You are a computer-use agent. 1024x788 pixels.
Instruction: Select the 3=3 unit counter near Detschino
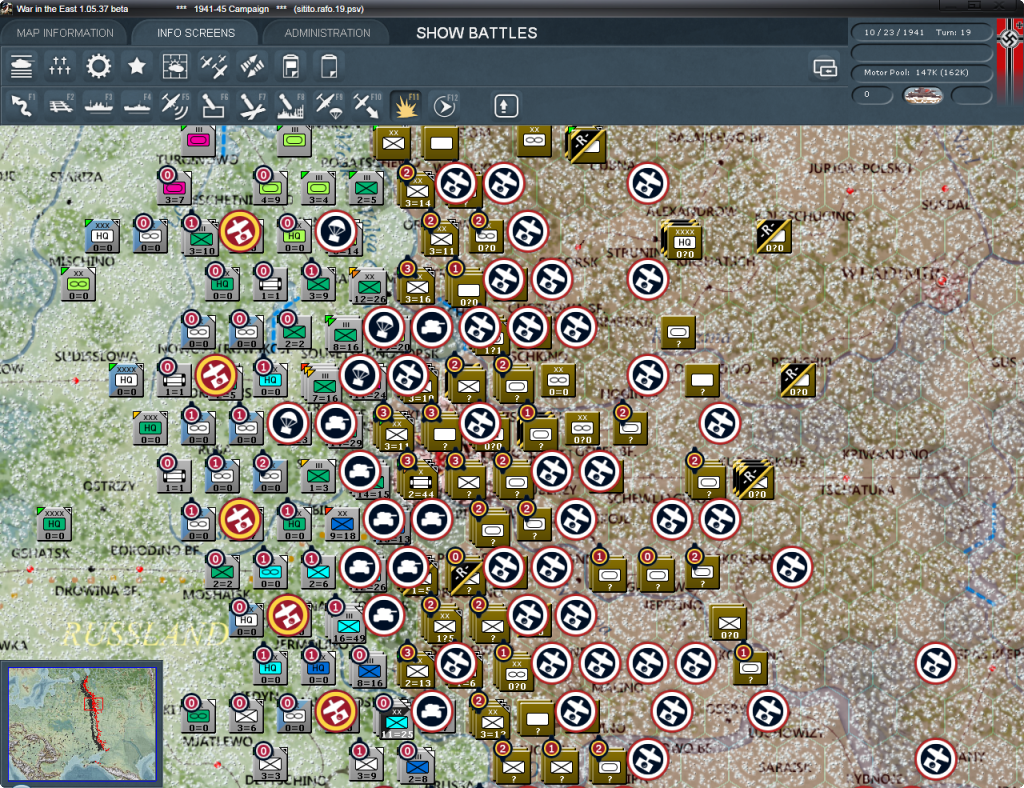click(270, 764)
